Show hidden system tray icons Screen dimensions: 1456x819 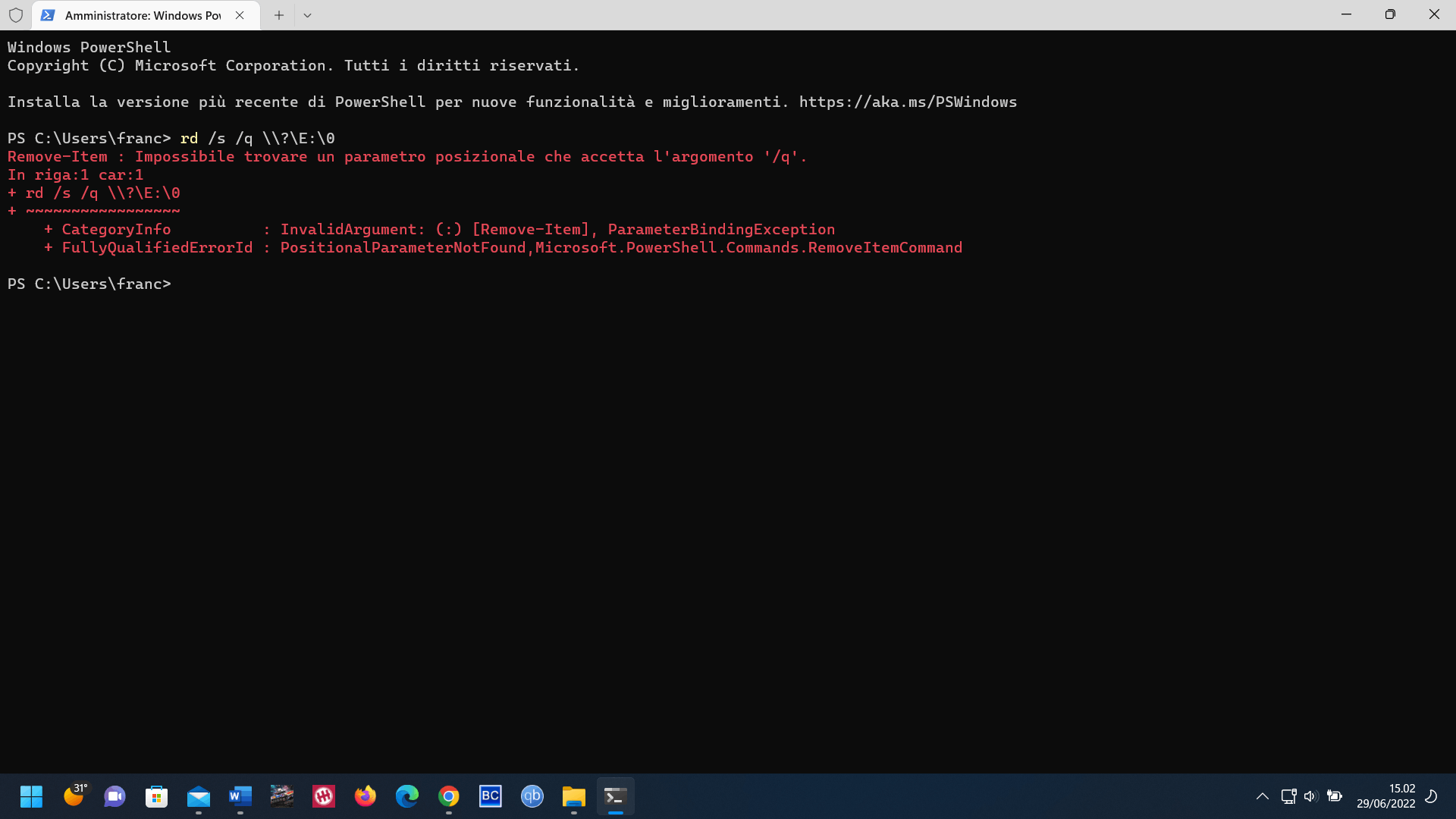pyautogui.click(x=1263, y=796)
